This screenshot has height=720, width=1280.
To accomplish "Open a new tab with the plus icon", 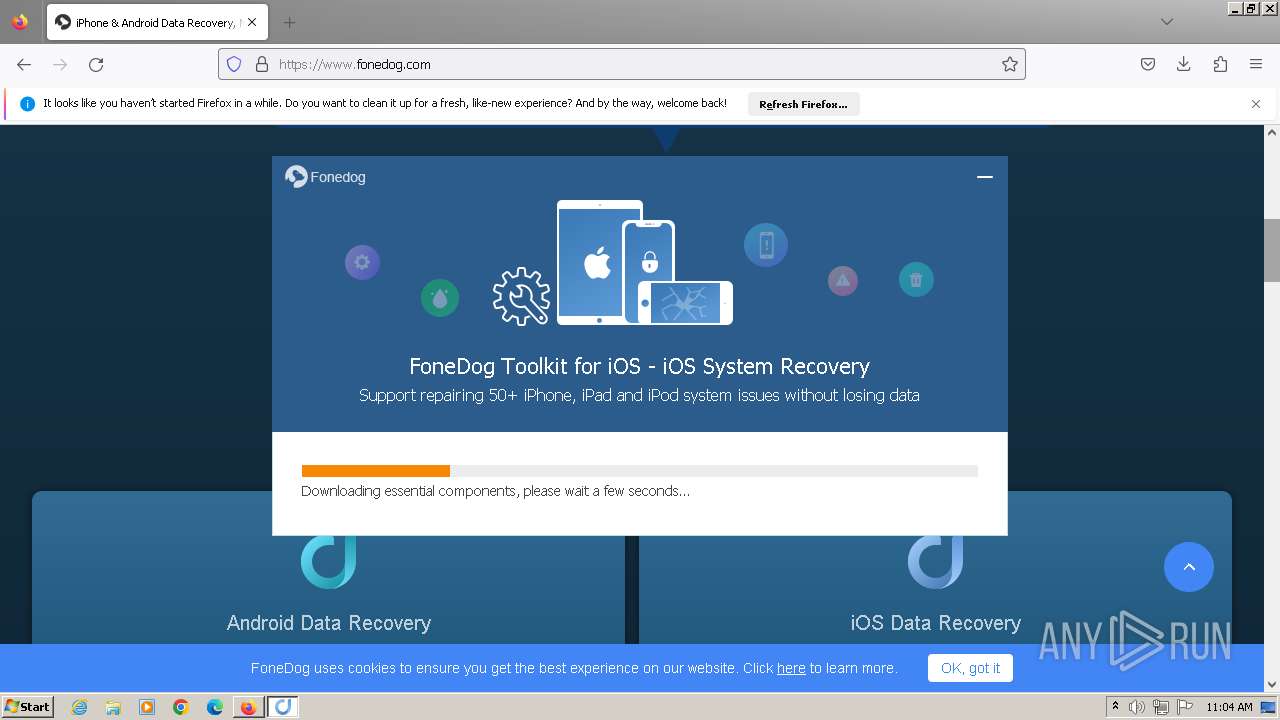I will tap(289, 22).
